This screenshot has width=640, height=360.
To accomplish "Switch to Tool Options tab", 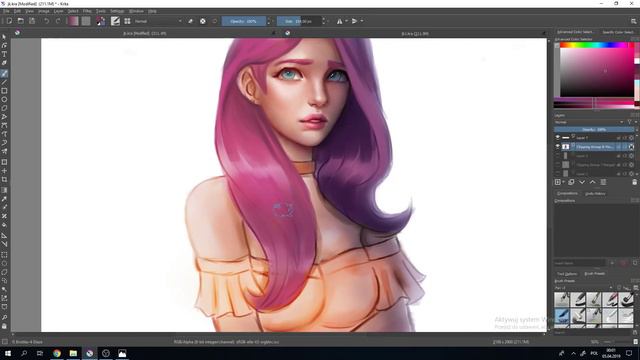I will point(567,273).
